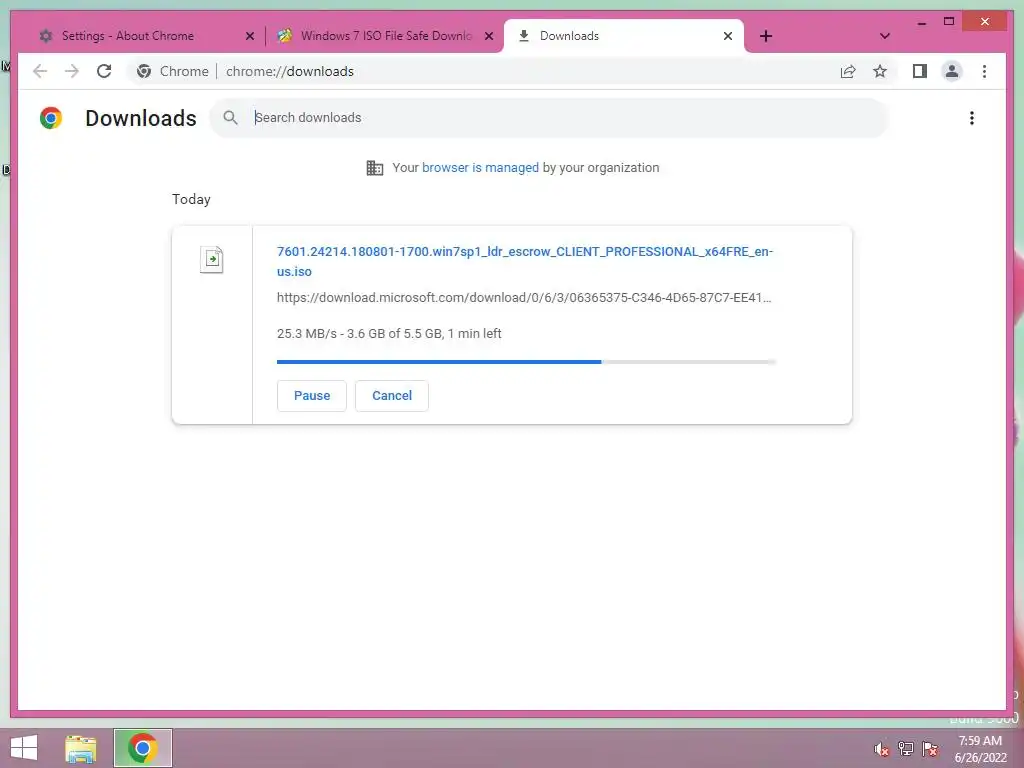Open the profile avatar menu

coord(952,71)
